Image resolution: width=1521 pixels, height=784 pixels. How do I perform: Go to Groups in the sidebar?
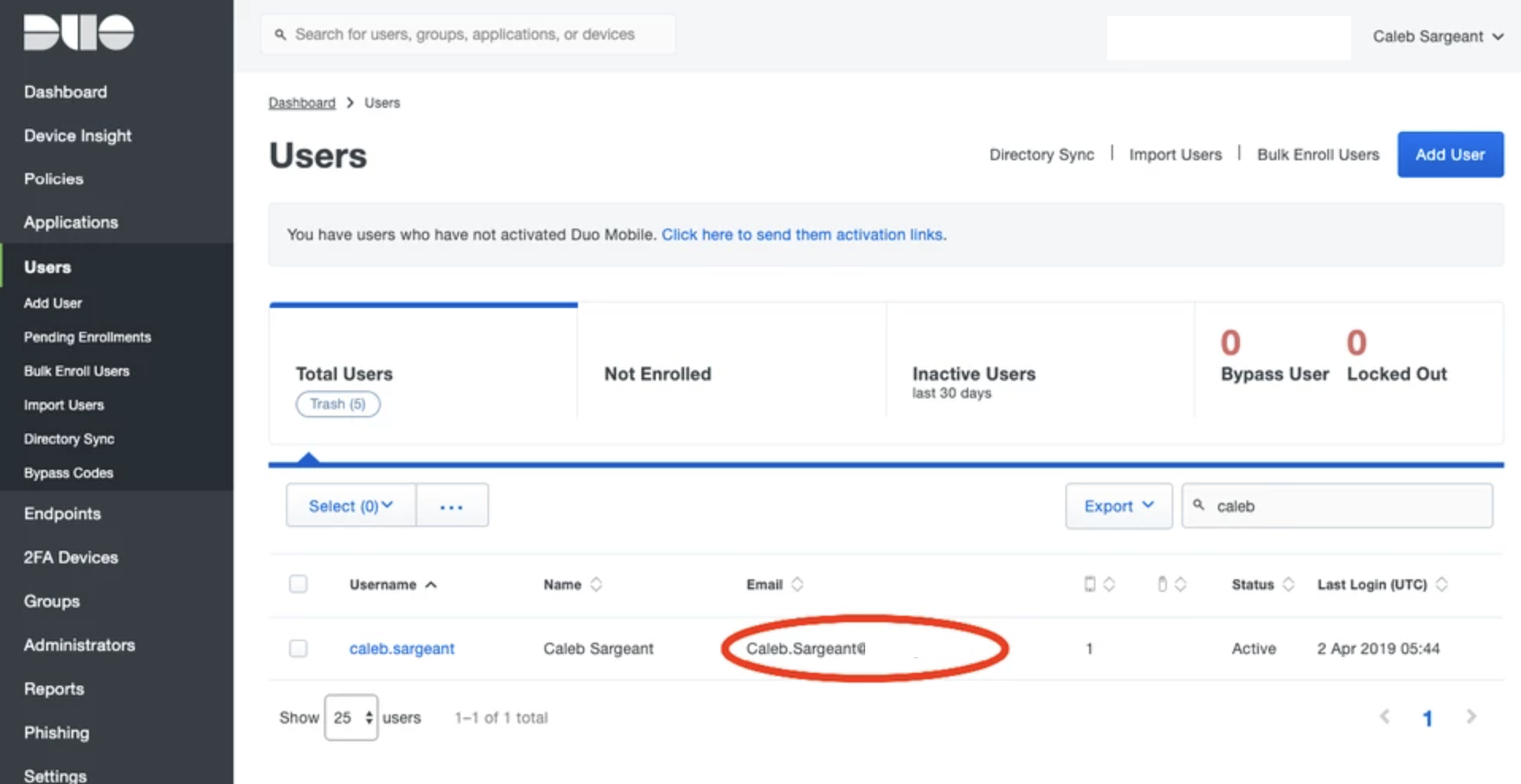(52, 601)
